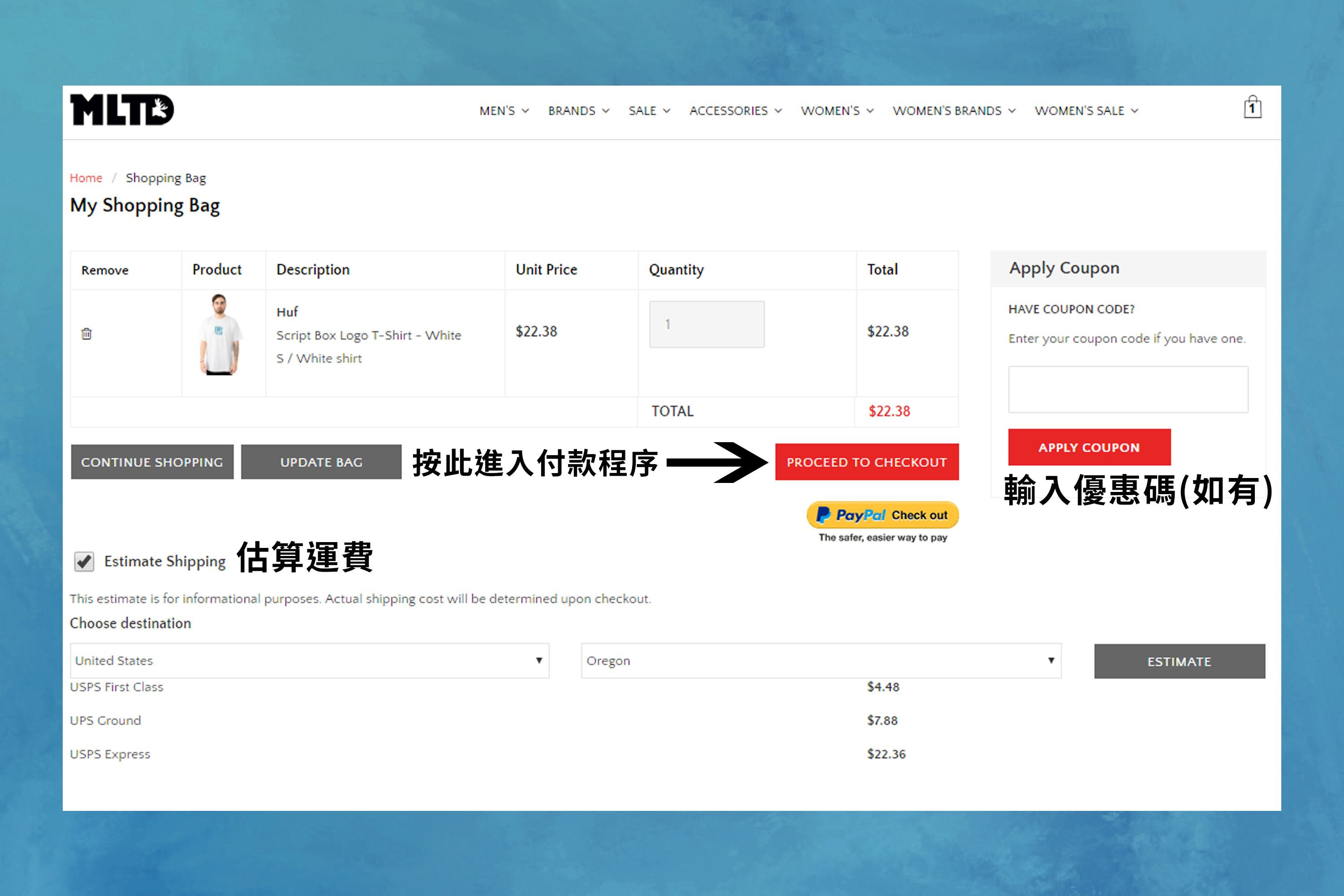
Task: Expand the WOMEN'S SALE menu
Action: click(x=1086, y=111)
